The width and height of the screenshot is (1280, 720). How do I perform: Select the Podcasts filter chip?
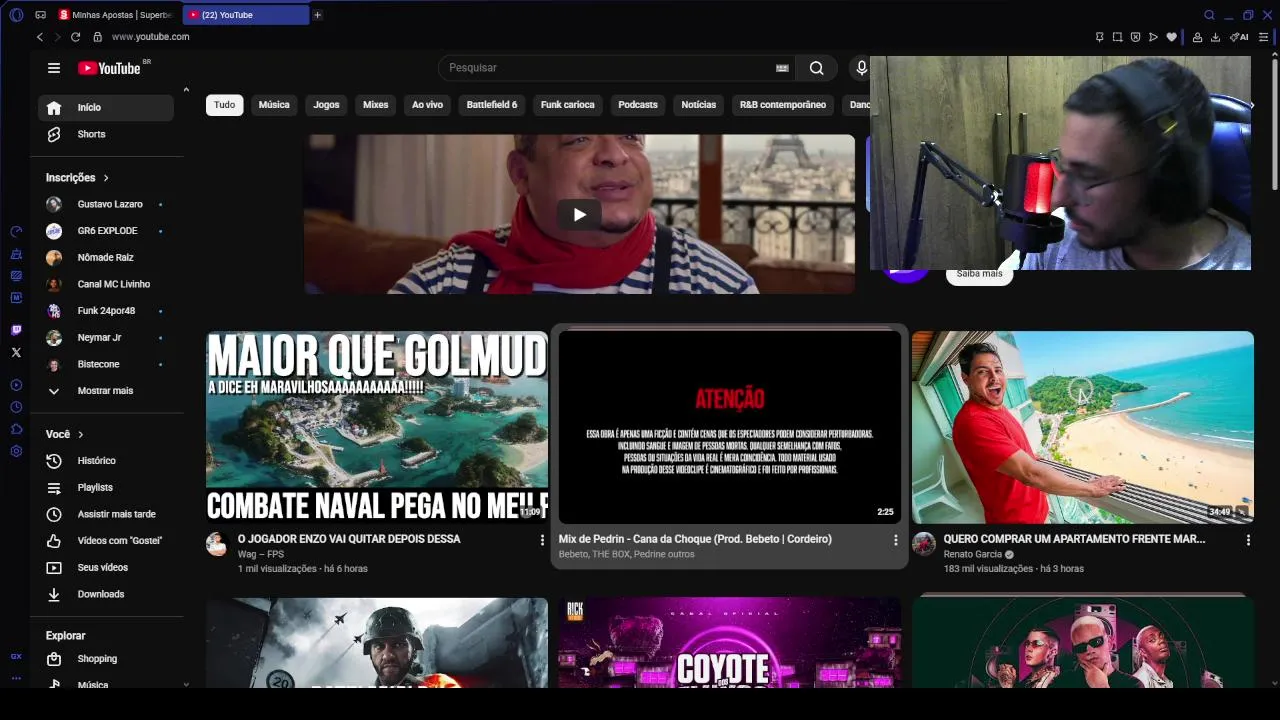point(638,105)
